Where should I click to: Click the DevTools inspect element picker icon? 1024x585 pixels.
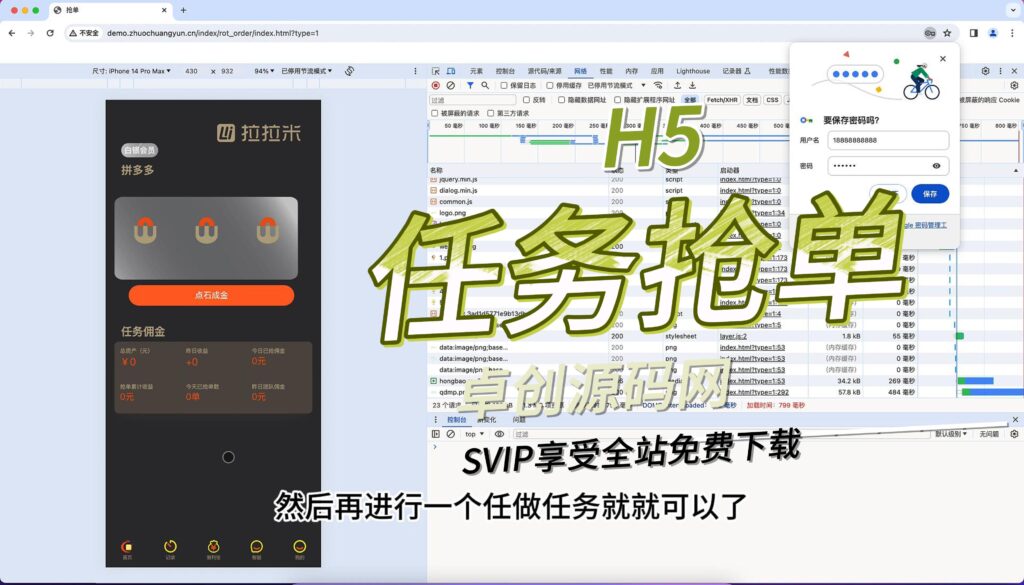tap(436, 71)
